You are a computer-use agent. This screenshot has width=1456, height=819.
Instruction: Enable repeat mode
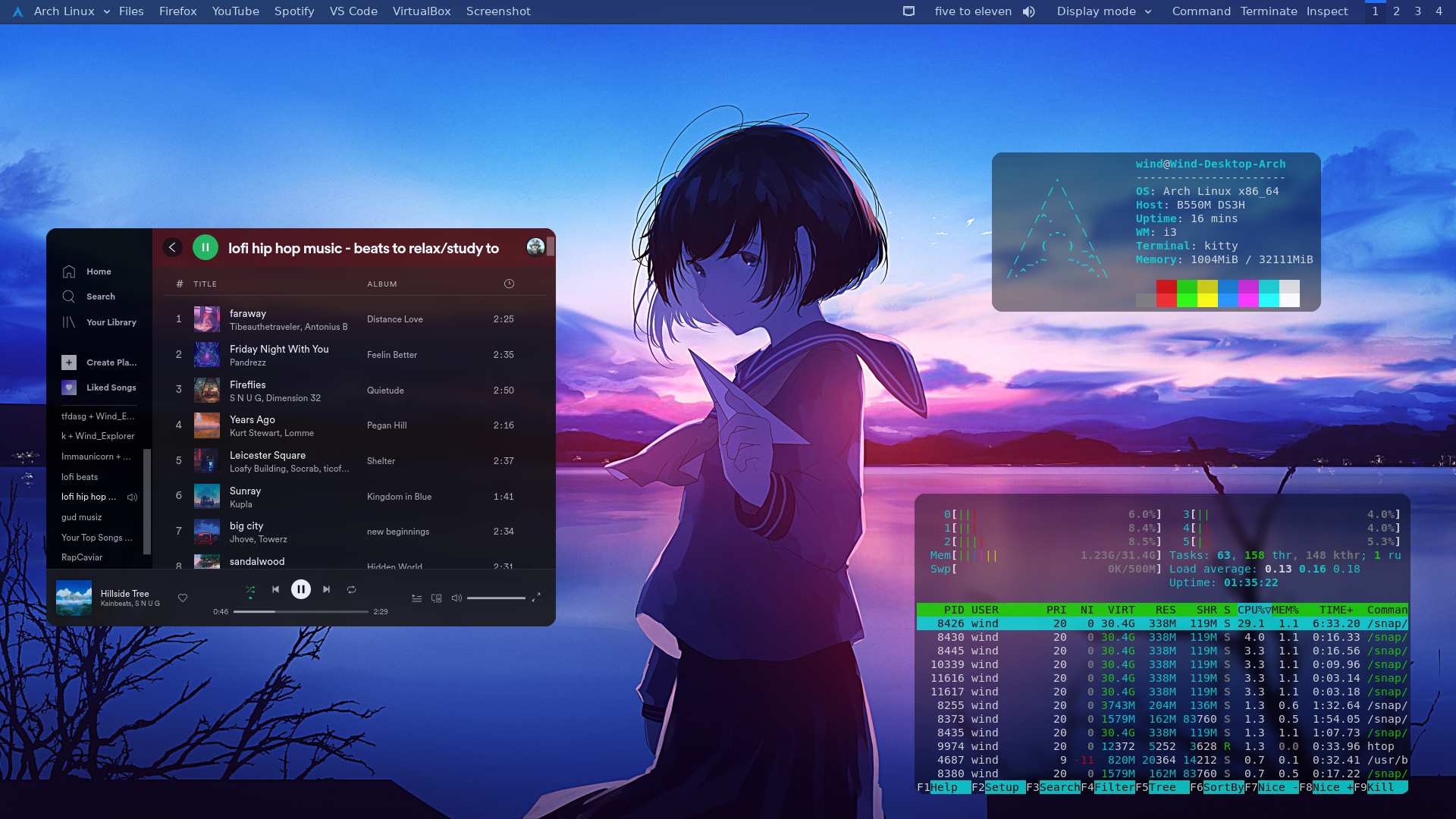click(352, 589)
